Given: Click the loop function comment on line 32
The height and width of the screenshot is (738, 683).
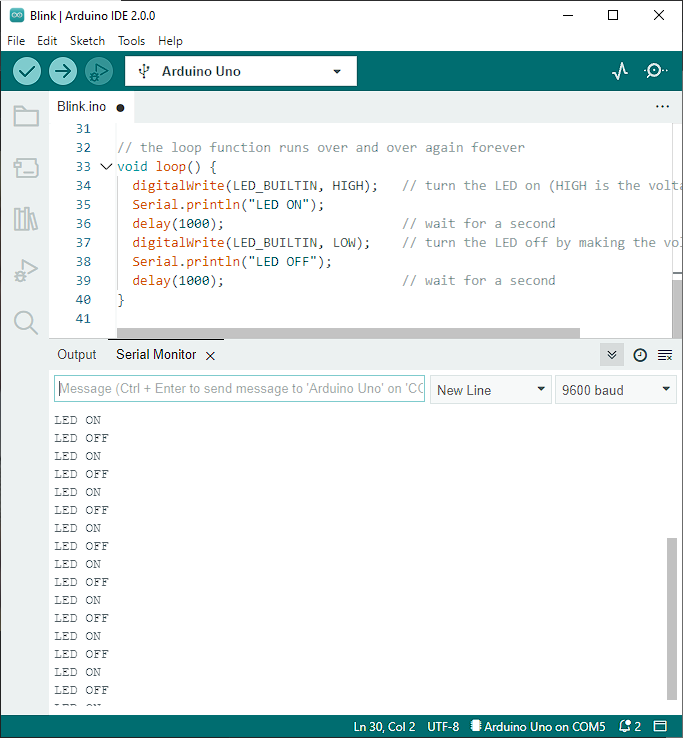Looking at the screenshot, I should point(321,148).
